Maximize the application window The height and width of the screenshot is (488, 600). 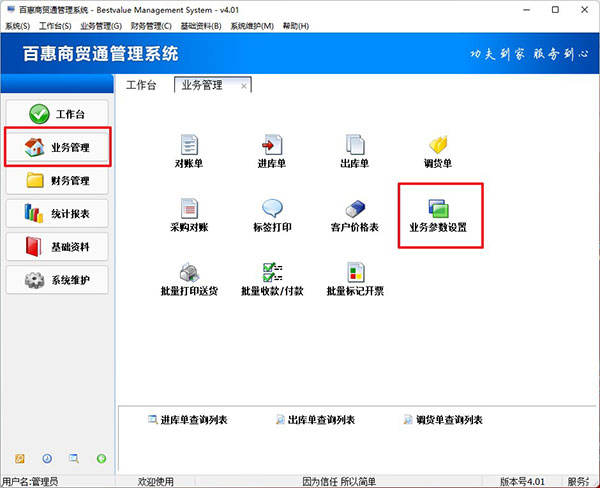tap(555, 10)
